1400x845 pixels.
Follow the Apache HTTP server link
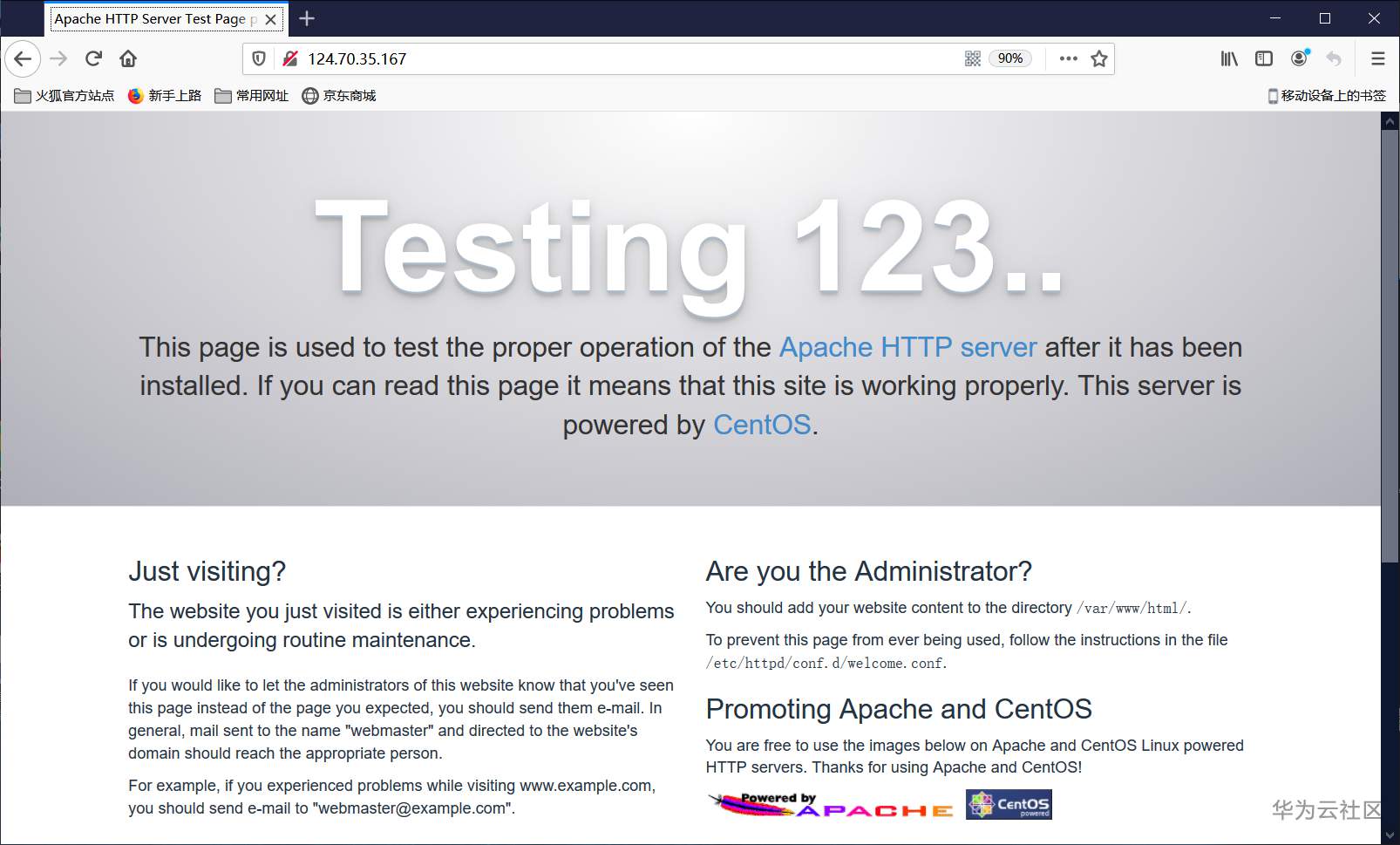(x=907, y=347)
